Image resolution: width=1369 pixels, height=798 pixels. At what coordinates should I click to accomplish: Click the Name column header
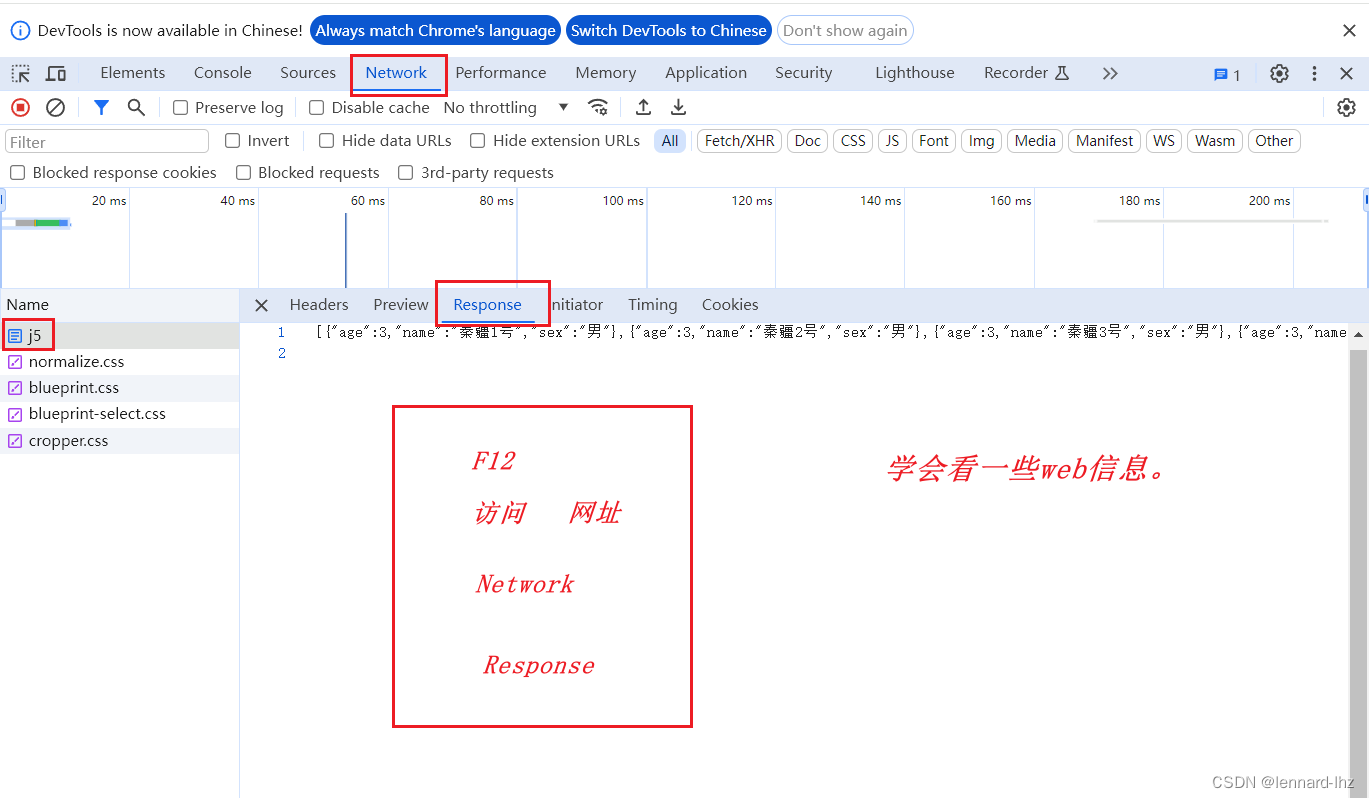(120, 305)
